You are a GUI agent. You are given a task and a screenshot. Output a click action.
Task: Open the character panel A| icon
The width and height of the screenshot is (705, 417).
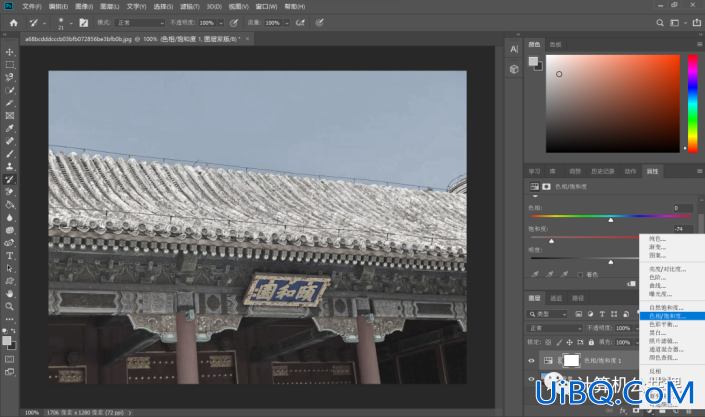(514, 49)
